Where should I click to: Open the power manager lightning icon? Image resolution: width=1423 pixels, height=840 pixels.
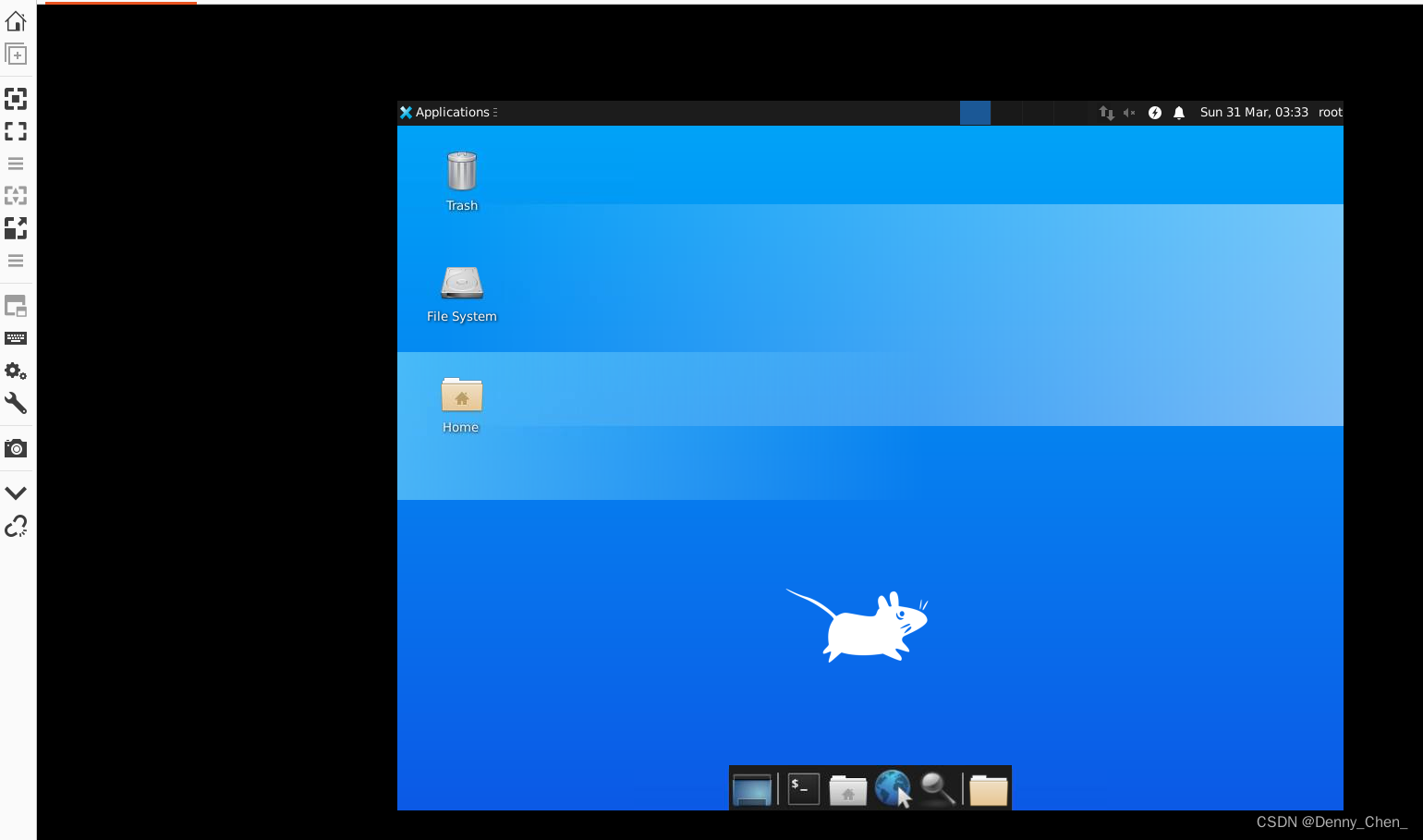pyautogui.click(x=1155, y=113)
